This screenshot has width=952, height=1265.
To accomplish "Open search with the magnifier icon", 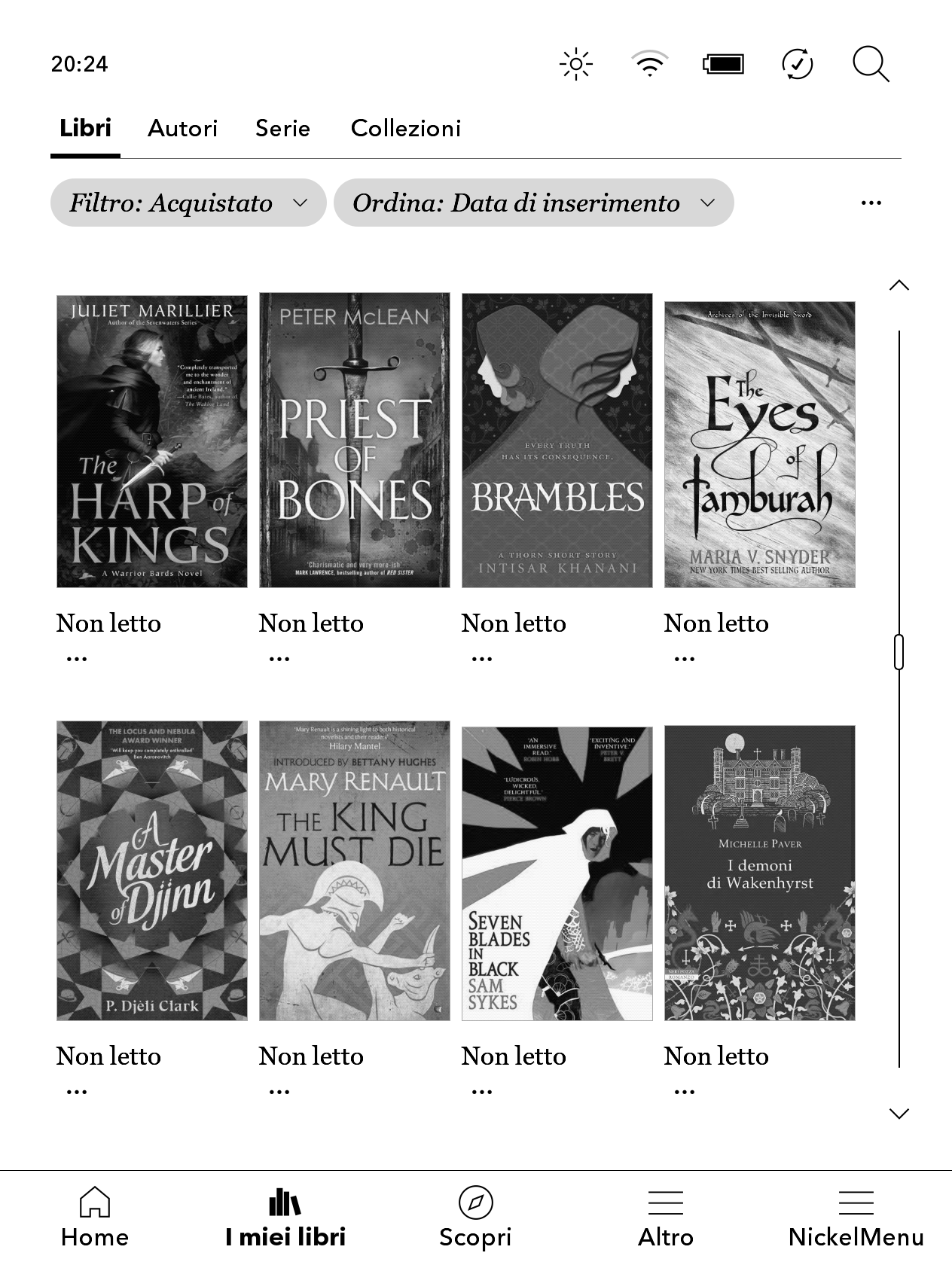I will [x=871, y=64].
